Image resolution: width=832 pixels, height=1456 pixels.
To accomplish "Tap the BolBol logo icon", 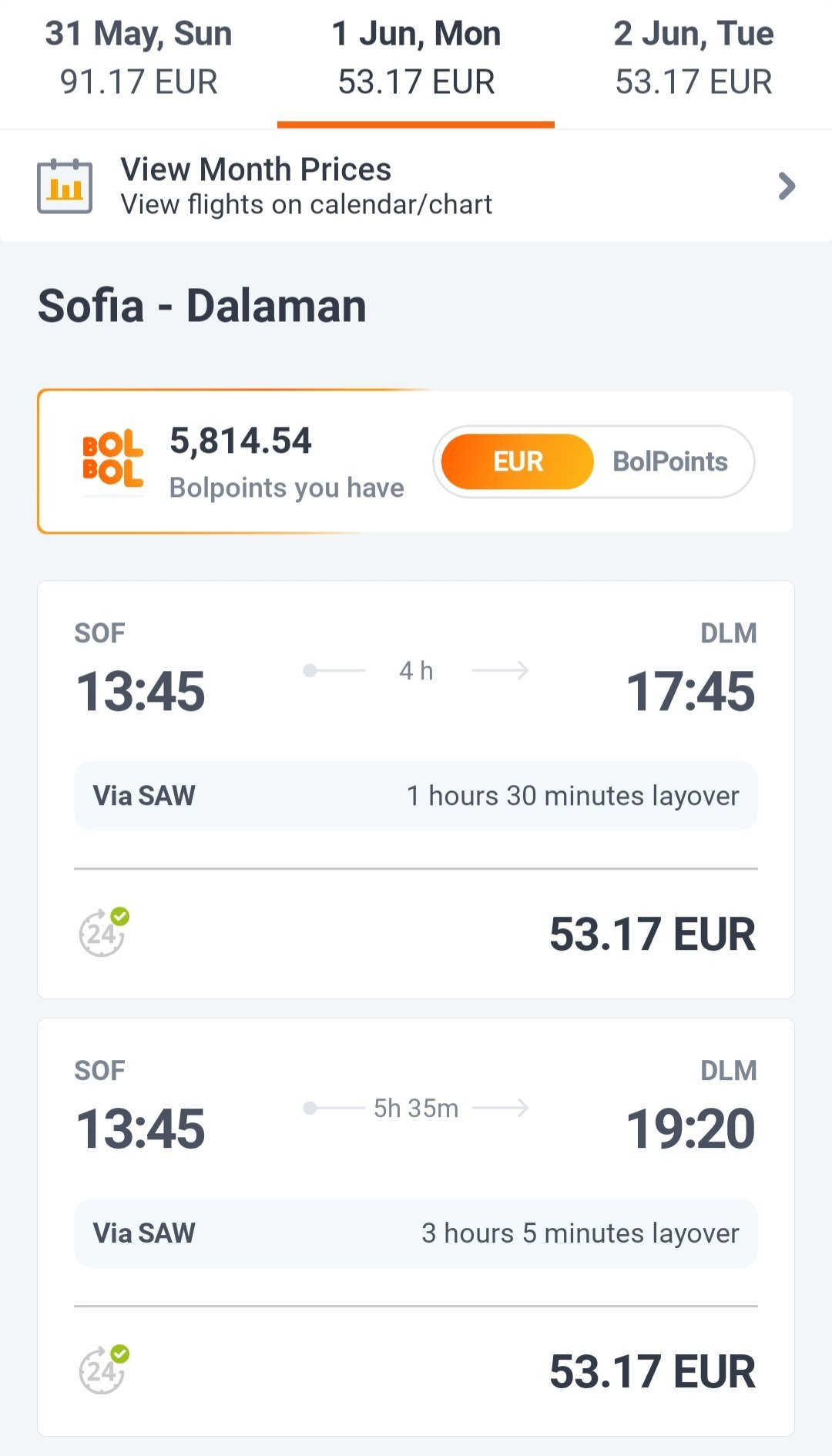I will coord(112,459).
